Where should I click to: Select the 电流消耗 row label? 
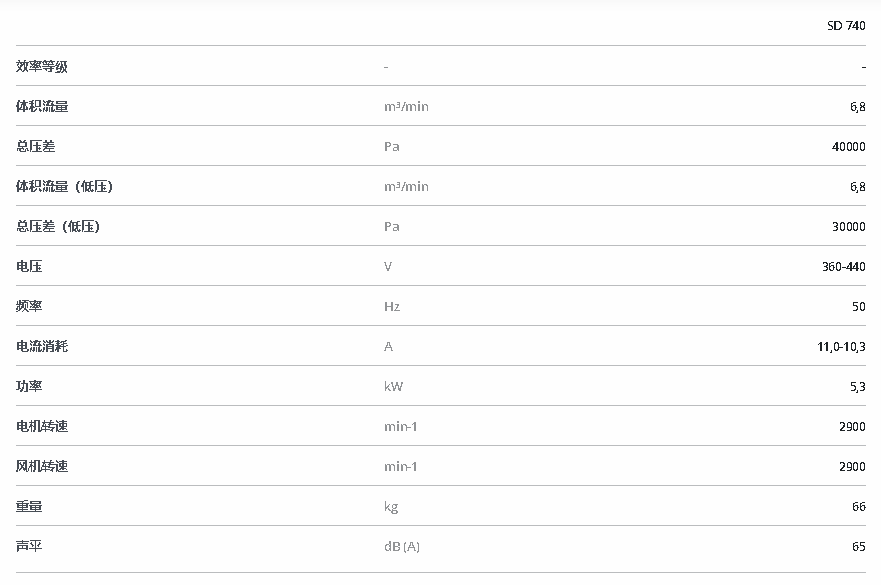pyautogui.click(x=42, y=346)
